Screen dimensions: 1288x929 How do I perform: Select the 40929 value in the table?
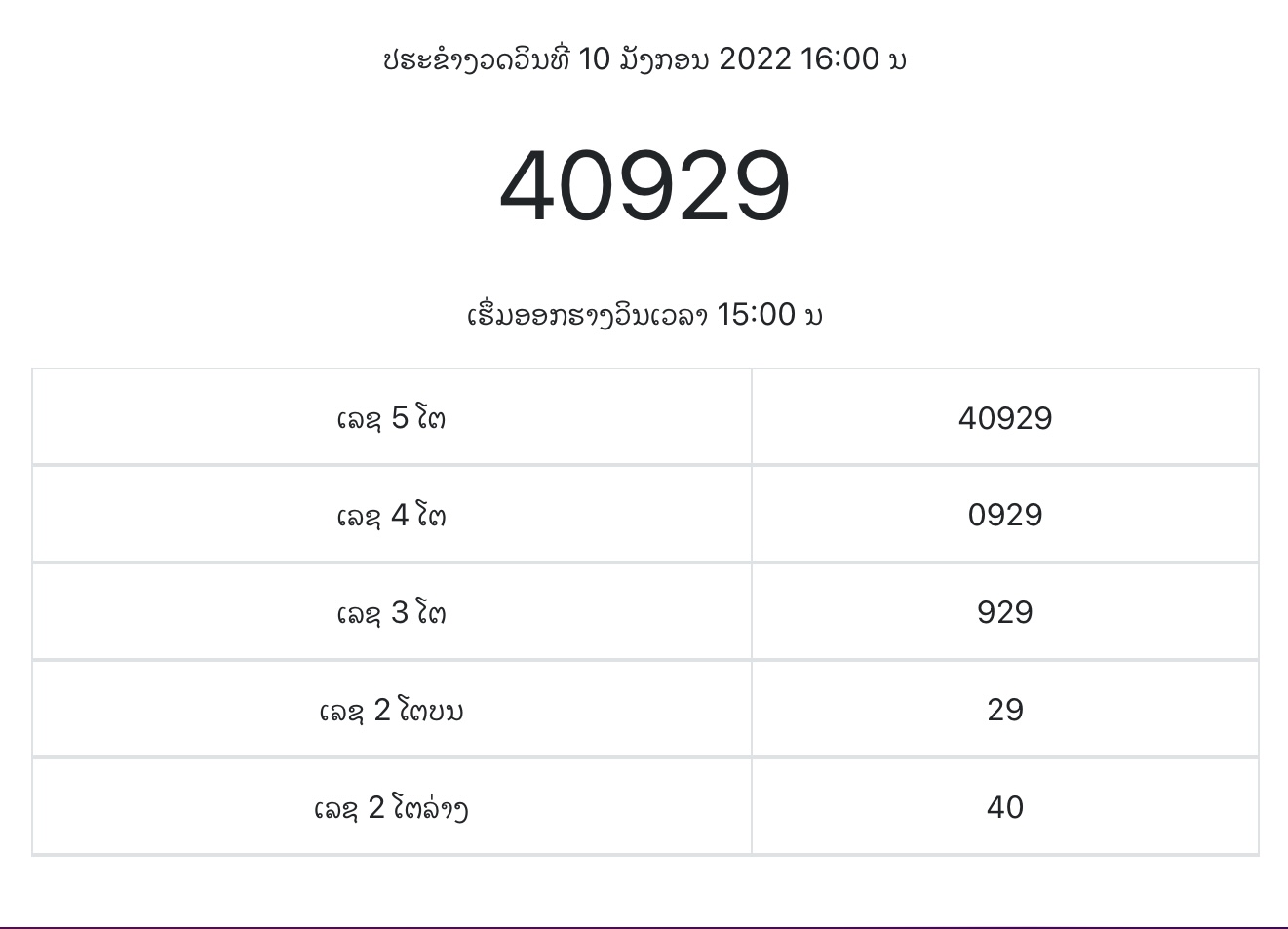[x=1005, y=417]
